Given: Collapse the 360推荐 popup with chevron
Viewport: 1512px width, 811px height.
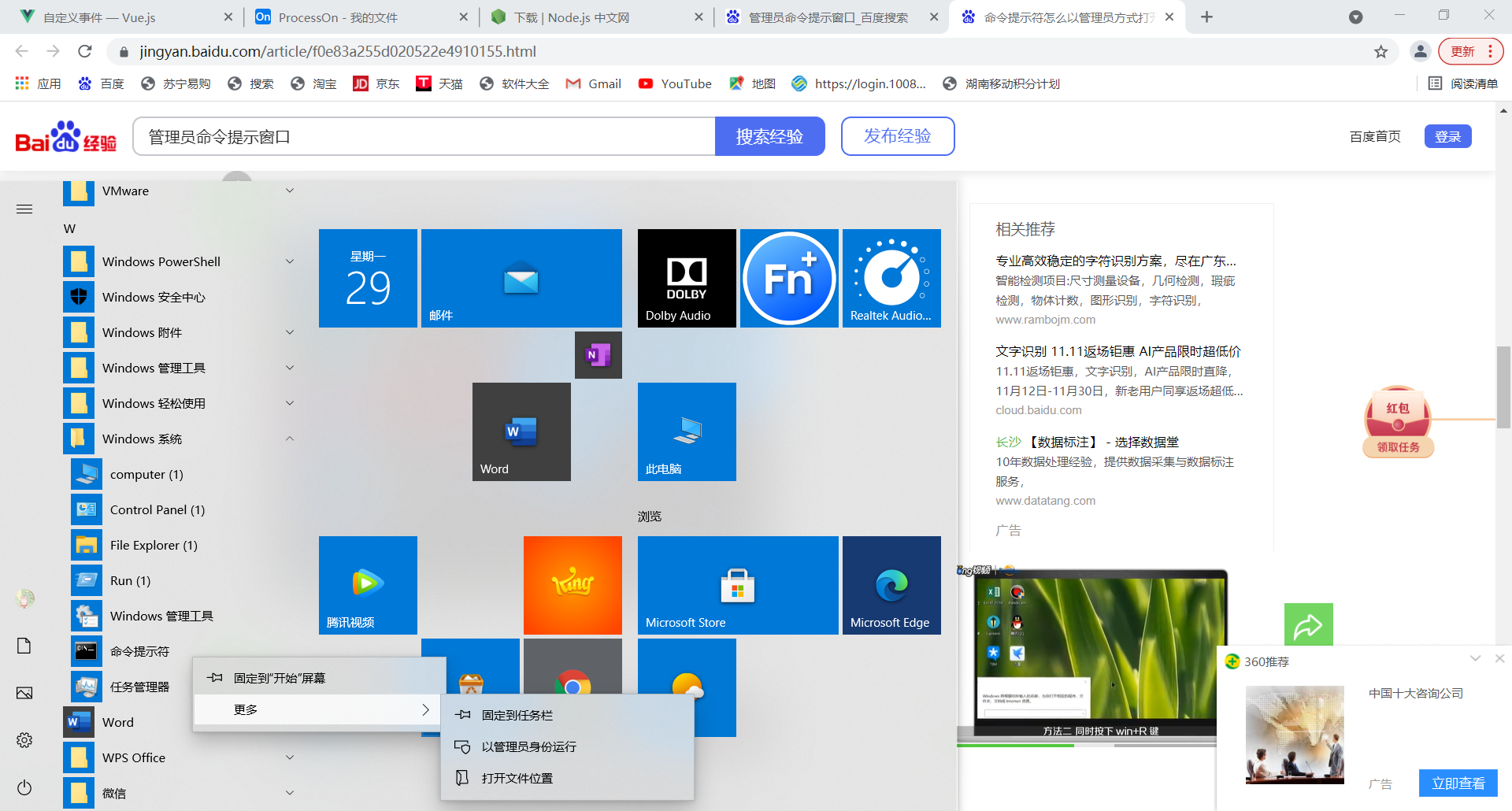Looking at the screenshot, I should tap(1476, 658).
